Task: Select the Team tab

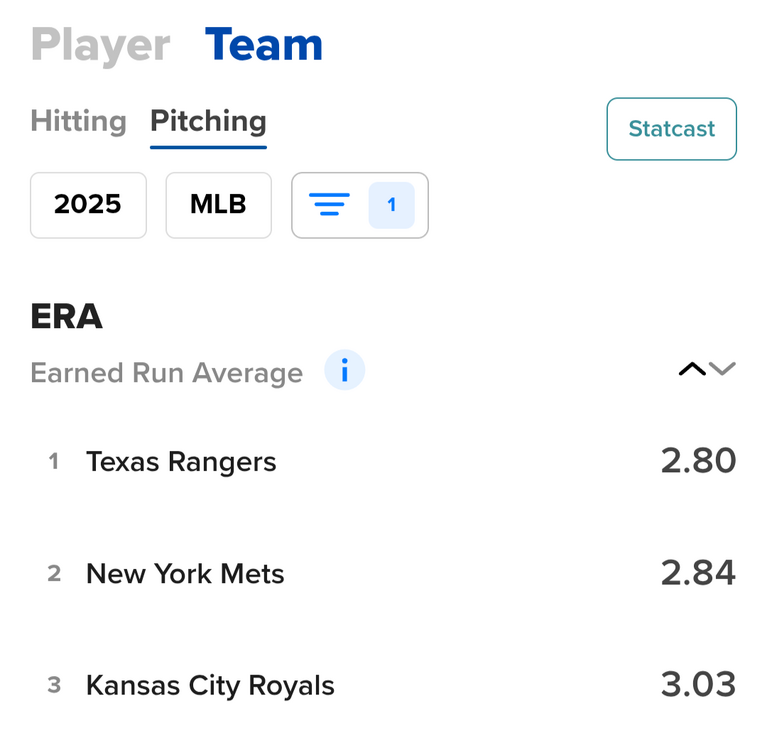Action: [263, 45]
